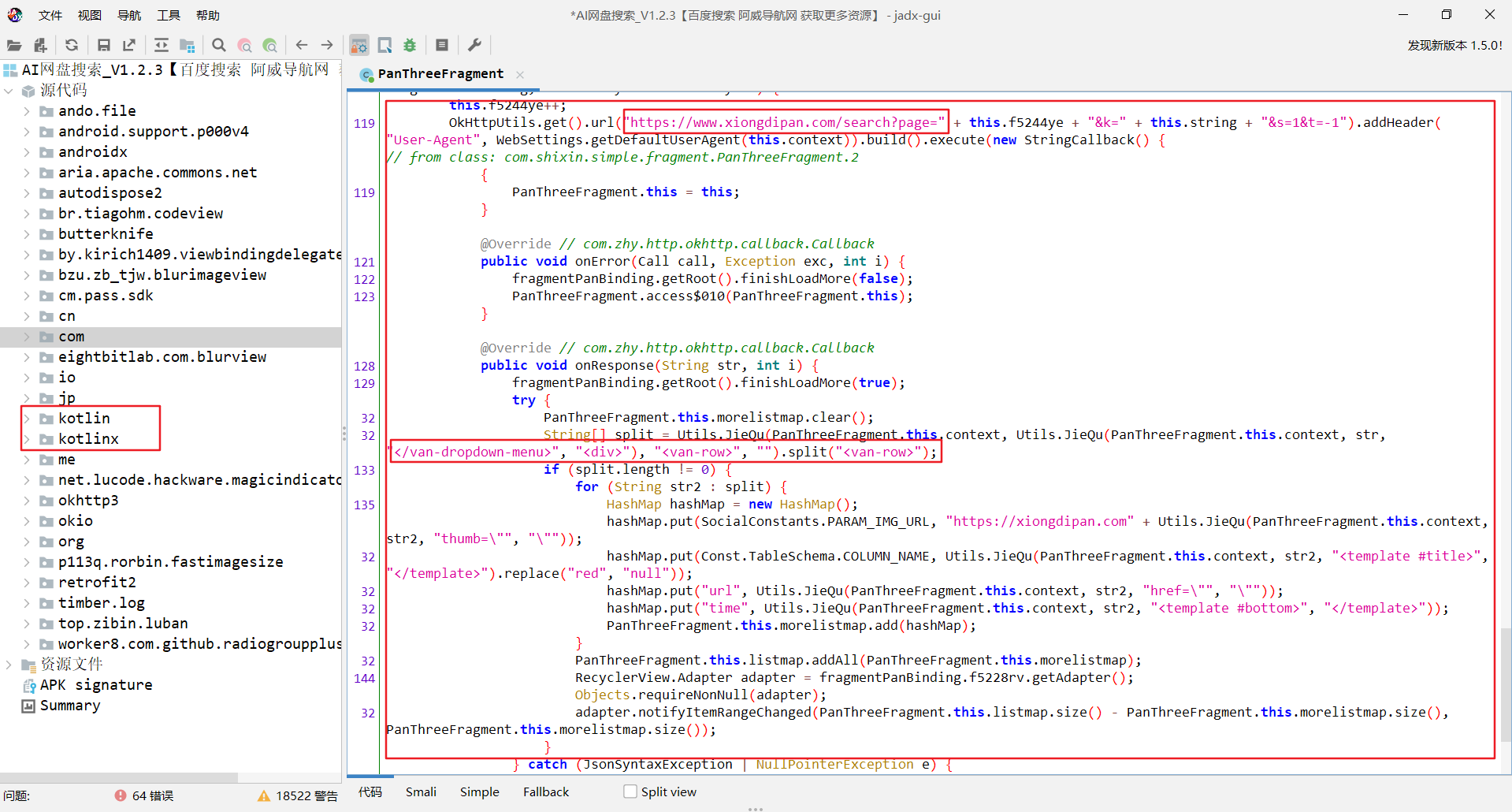1512x812 pixels.
Task: Select the kotlinx package in tree
Action: coord(88,439)
